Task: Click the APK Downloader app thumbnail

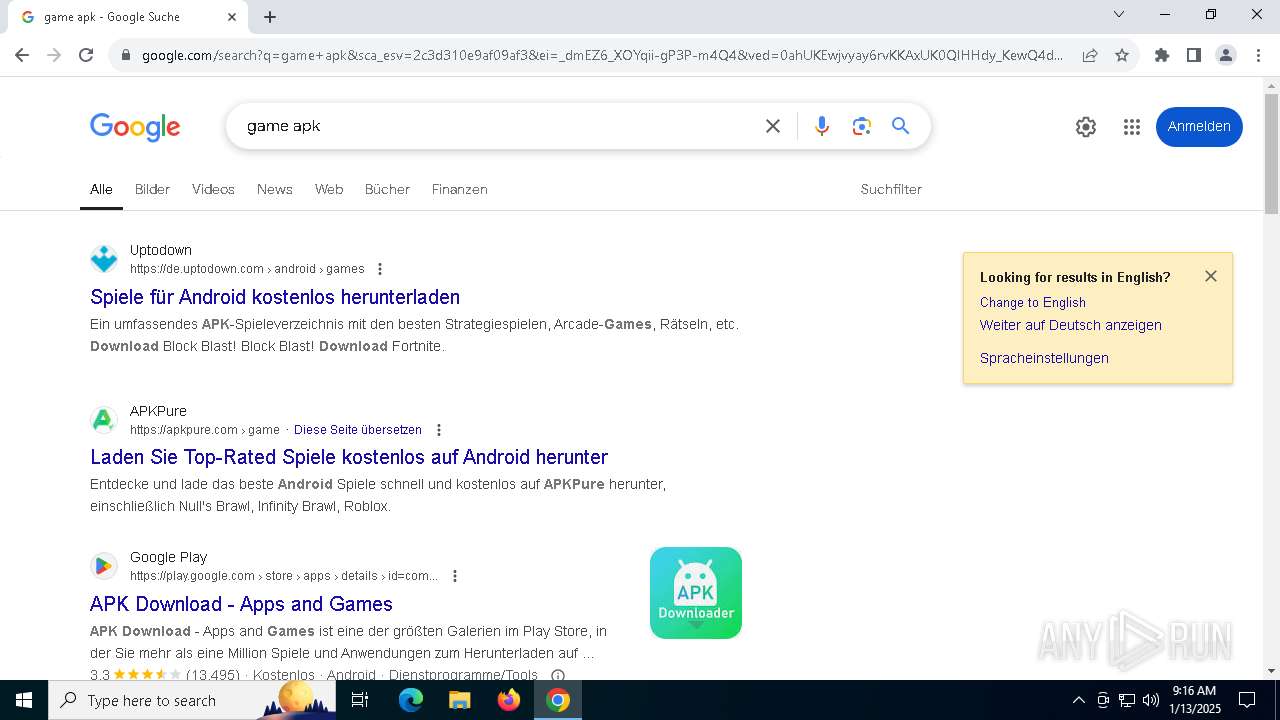Action: [x=696, y=593]
